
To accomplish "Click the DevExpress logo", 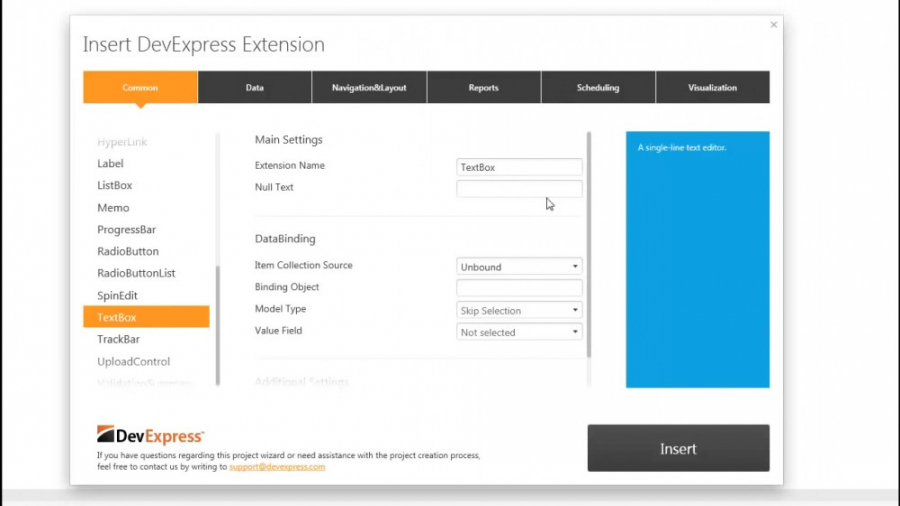I will (150, 435).
